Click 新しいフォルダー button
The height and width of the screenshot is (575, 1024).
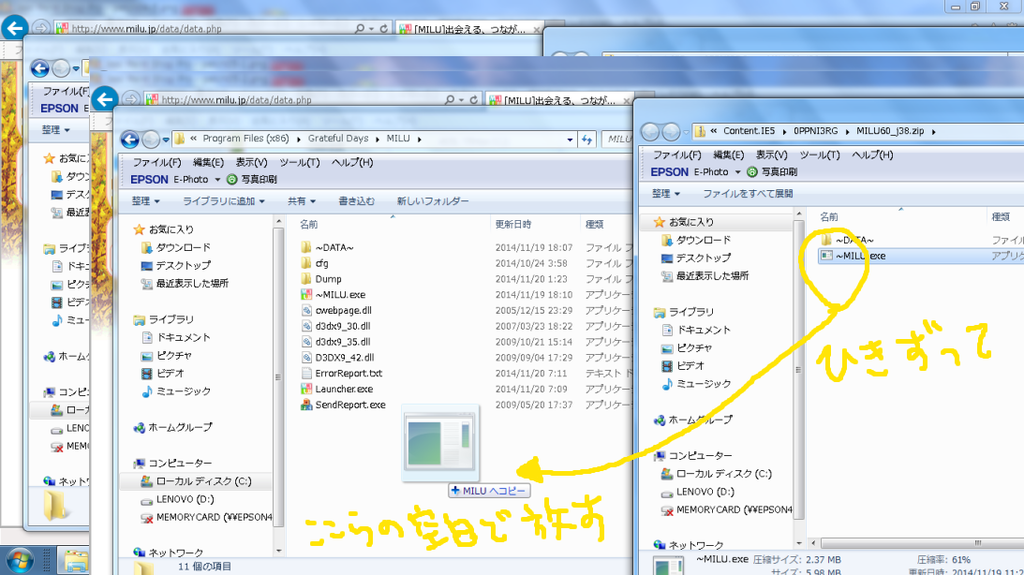(x=433, y=201)
